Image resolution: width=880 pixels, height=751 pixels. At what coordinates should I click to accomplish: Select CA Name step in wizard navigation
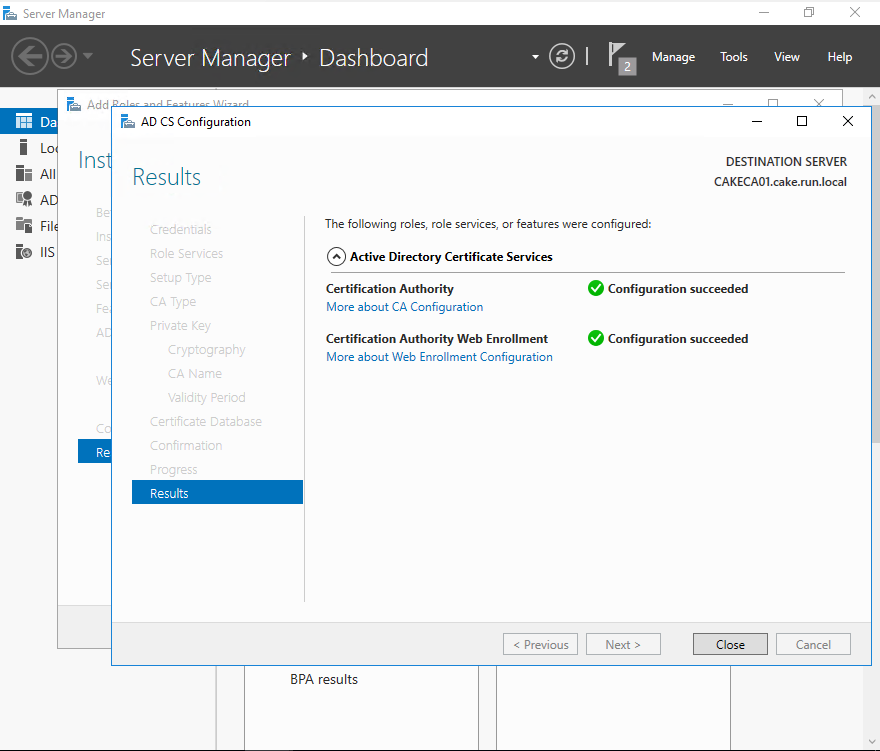pyautogui.click(x=194, y=373)
